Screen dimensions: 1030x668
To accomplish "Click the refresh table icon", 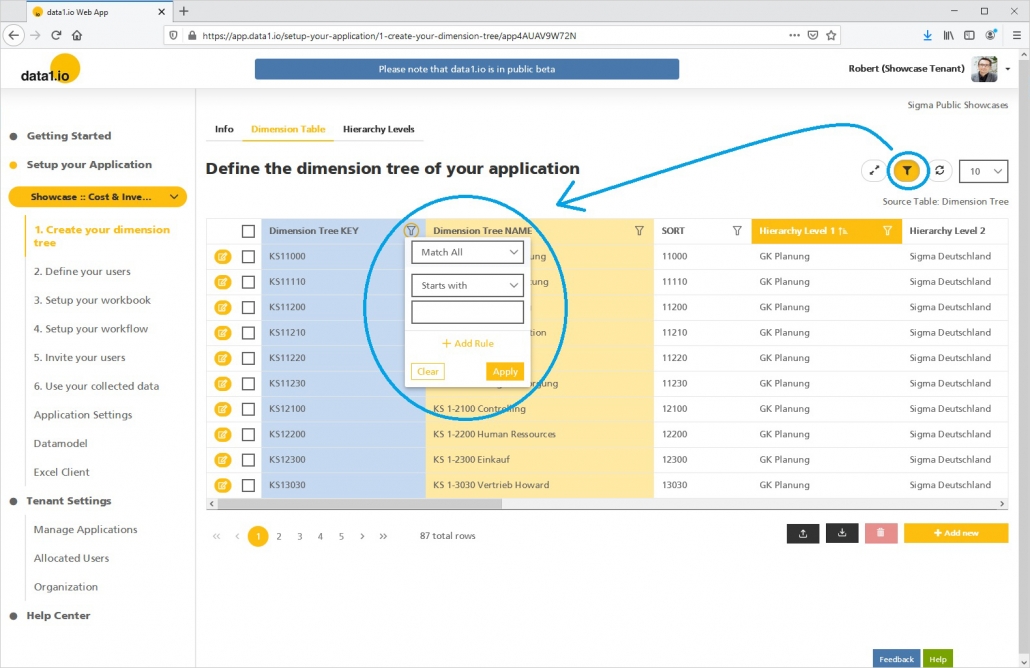I will pyautogui.click(x=939, y=171).
